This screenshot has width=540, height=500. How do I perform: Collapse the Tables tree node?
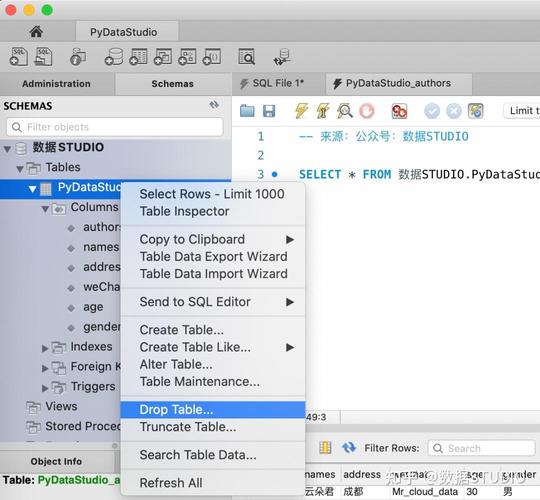20,168
